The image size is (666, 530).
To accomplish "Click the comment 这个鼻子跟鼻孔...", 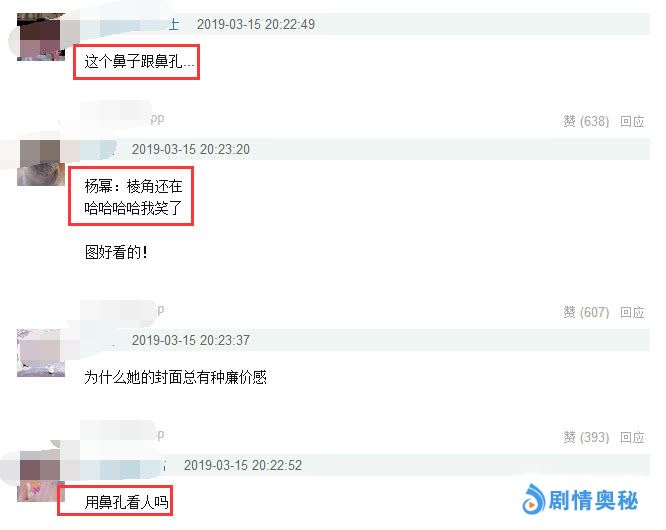I will click(139, 62).
